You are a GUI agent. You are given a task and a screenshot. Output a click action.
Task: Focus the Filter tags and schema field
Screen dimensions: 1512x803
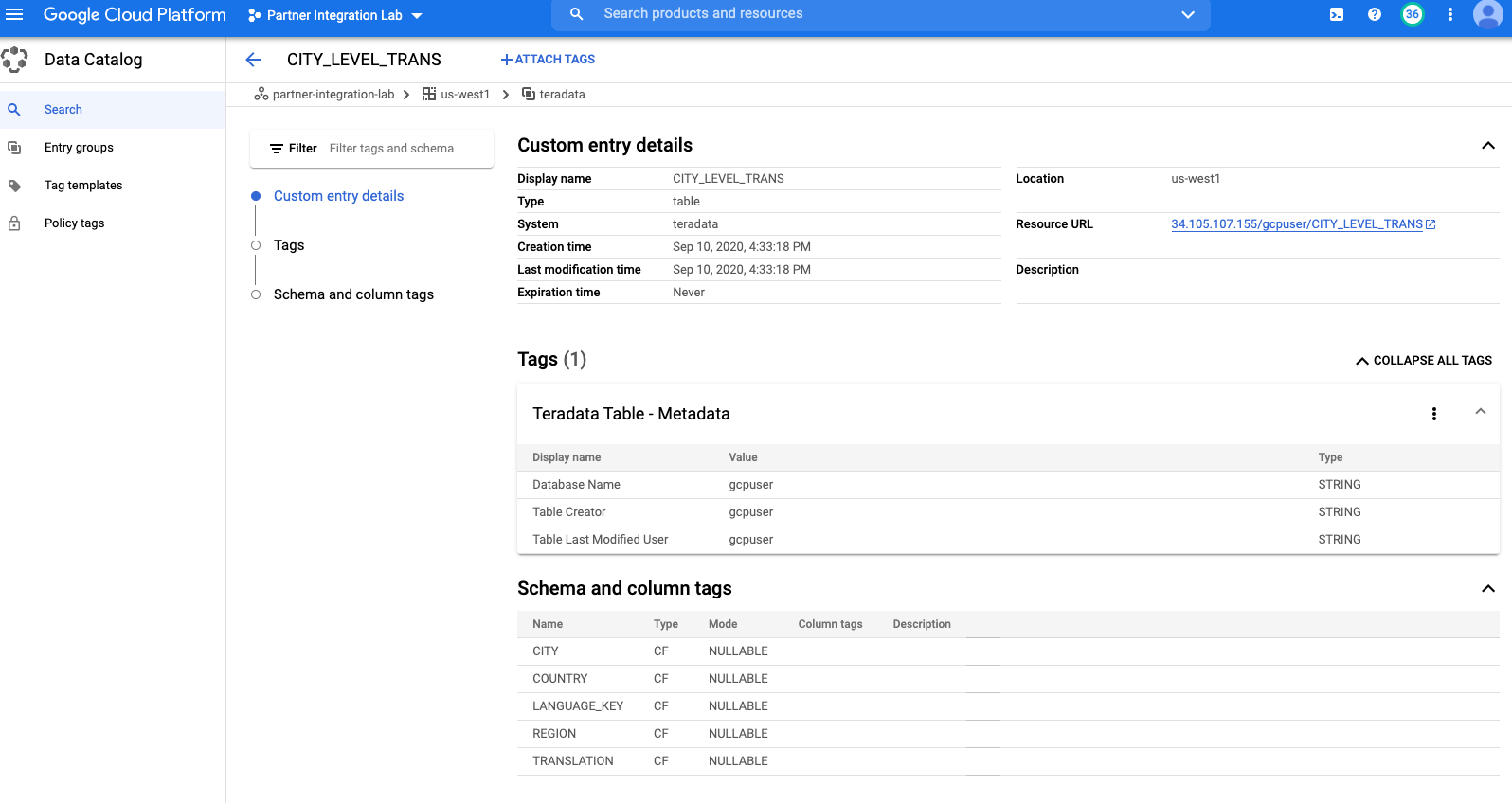point(407,149)
